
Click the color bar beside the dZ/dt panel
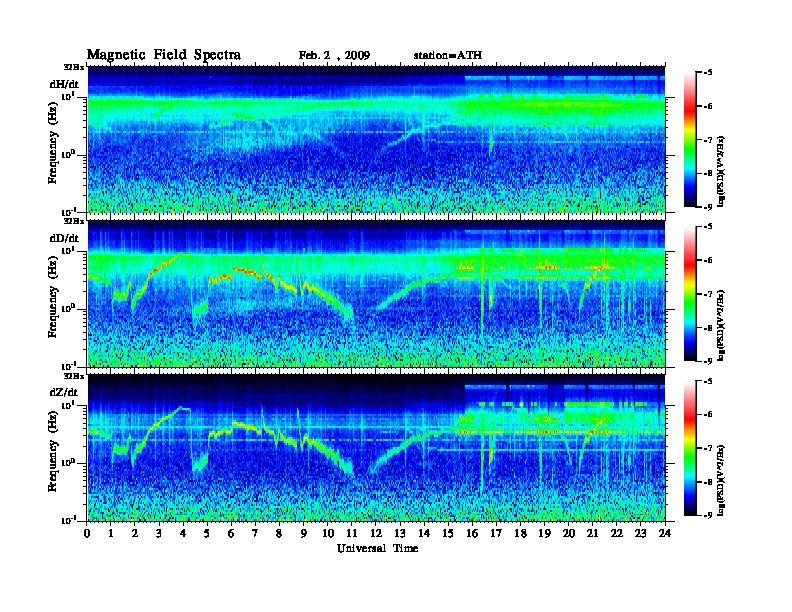[689, 448]
